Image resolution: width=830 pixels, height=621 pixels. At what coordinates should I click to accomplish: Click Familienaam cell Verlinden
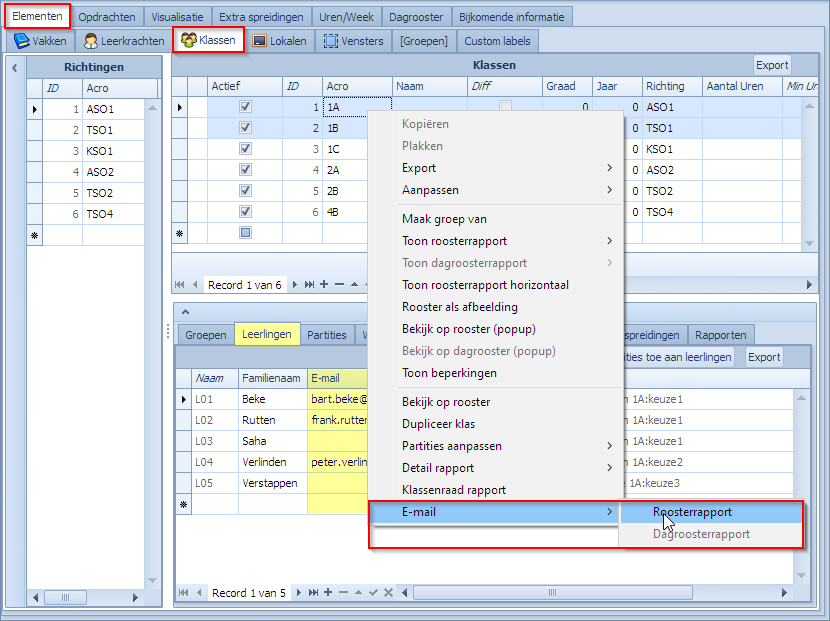click(x=273, y=462)
